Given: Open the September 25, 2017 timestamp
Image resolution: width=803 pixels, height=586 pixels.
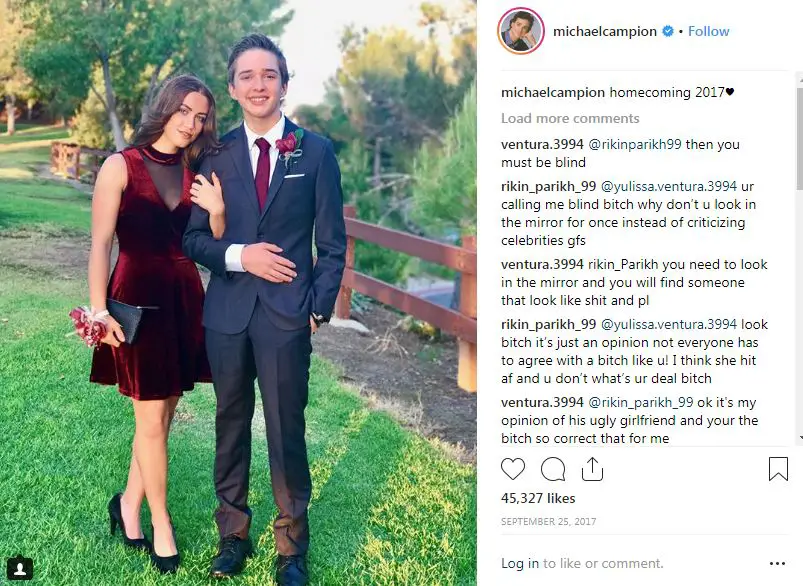Looking at the screenshot, I should click(x=548, y=521).
